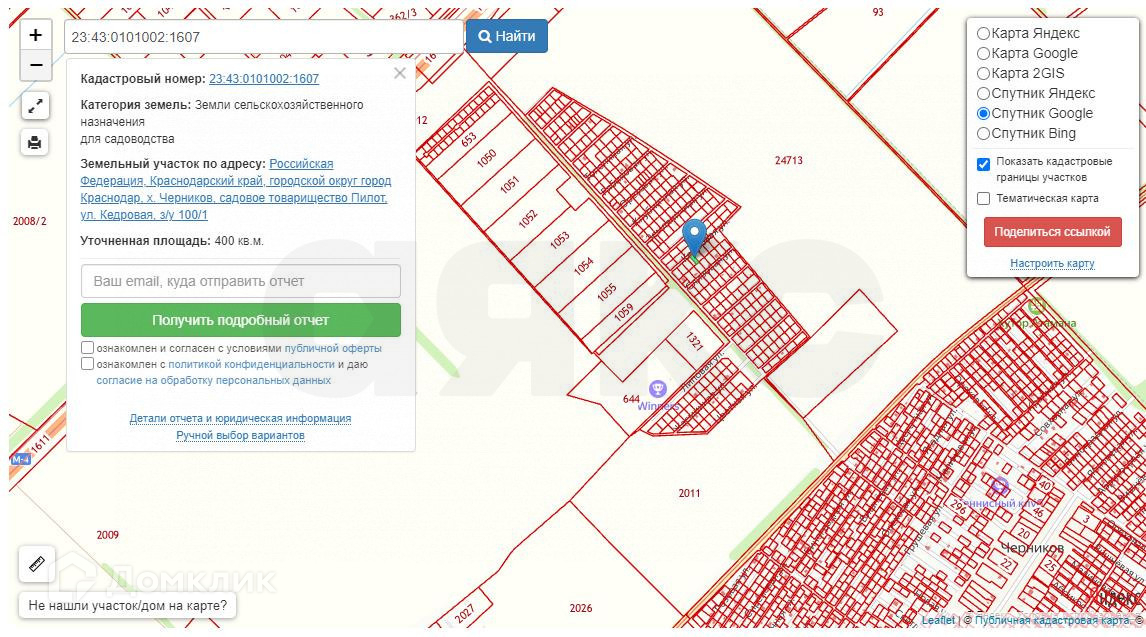Click parcel labeled 24713 on map
The width and height of the screenshot is (1146, 637).
[789, 160]
